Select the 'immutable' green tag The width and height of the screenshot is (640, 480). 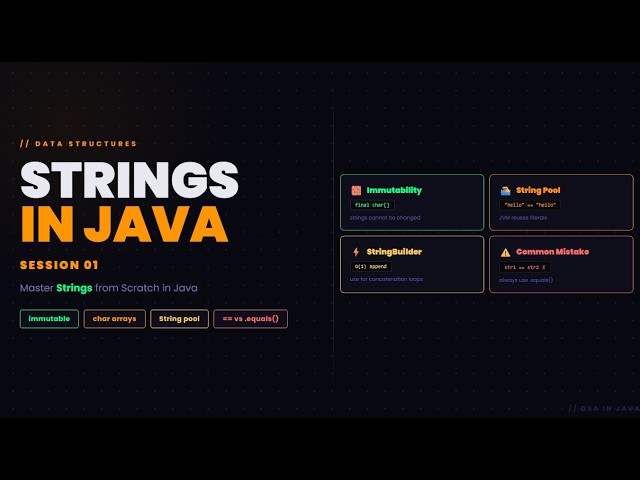point(49,319)
